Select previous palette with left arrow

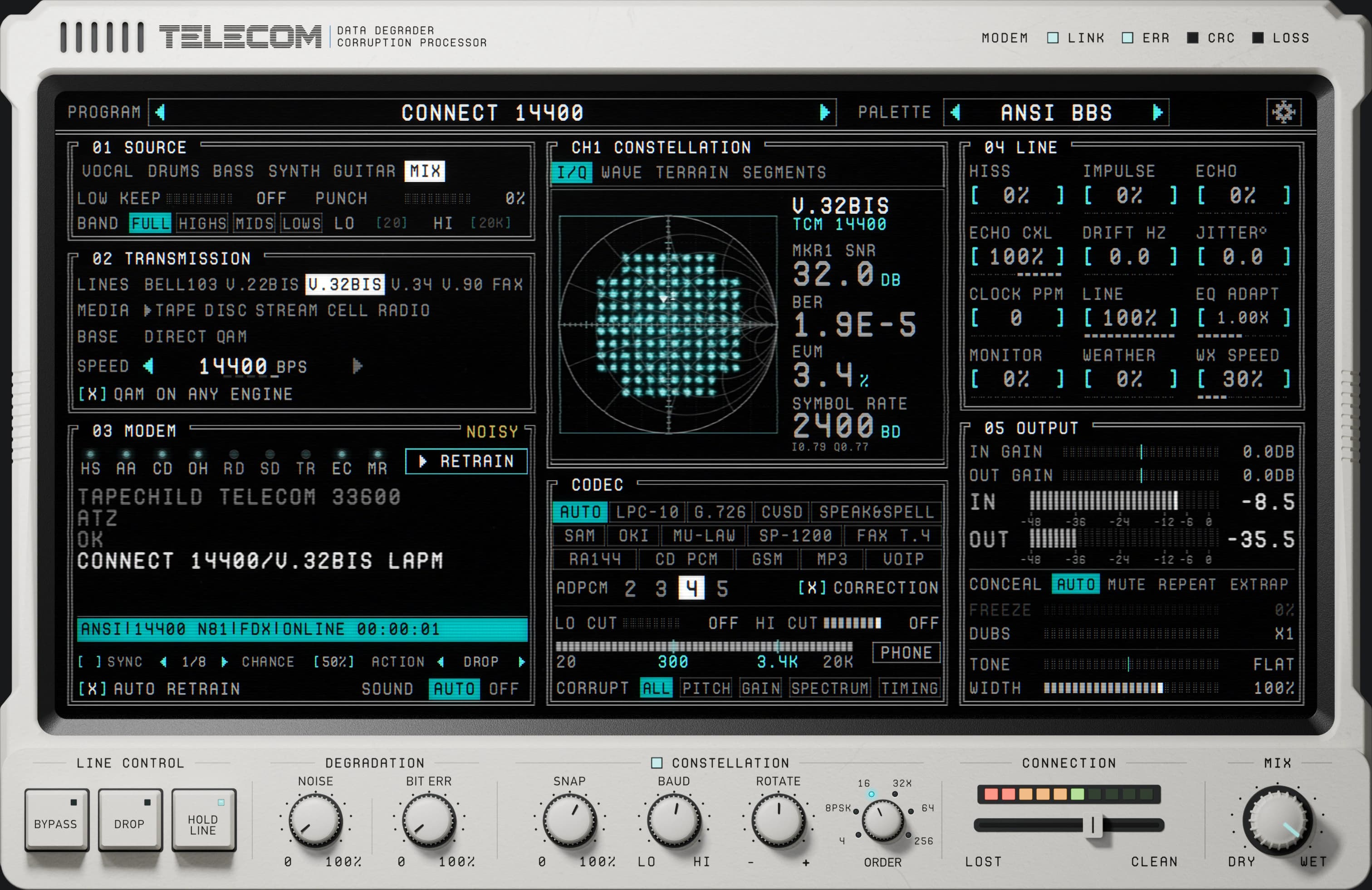click(955, 112)
